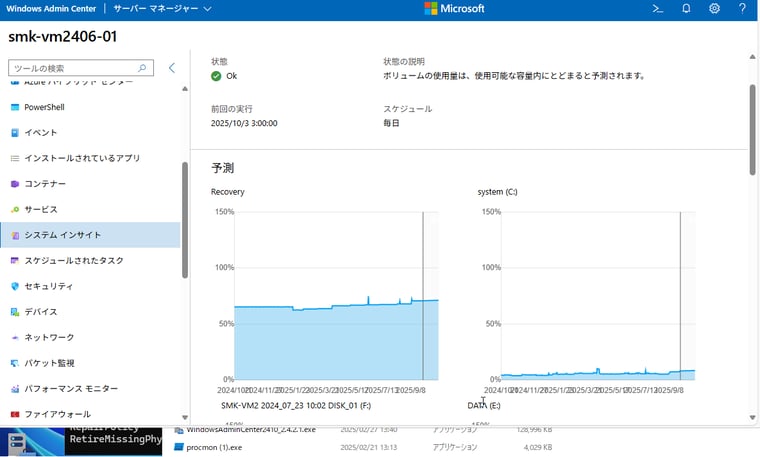Open the help question mark icon
This screenshot has width=760, height=457.
point(742,9)
